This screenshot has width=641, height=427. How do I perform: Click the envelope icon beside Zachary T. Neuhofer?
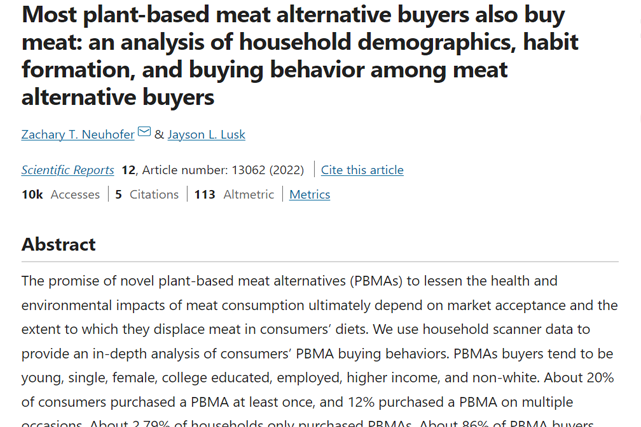pyautogui.click(x=144, y=132)
